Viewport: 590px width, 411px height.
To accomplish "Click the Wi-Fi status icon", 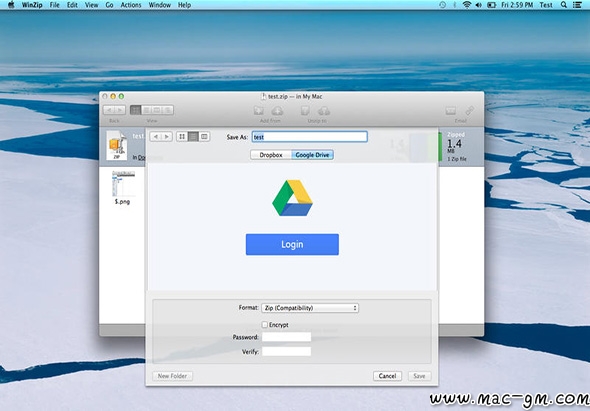I will 467,5.
